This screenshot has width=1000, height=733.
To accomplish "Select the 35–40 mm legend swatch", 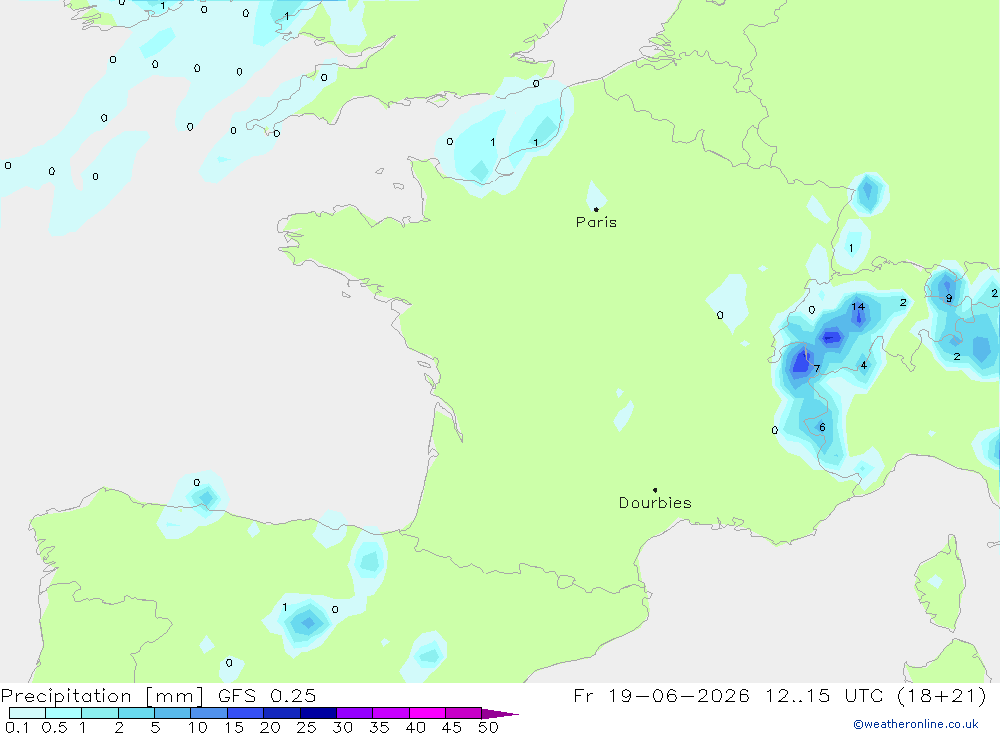I will pyautogui.click(x=391, y=713).
